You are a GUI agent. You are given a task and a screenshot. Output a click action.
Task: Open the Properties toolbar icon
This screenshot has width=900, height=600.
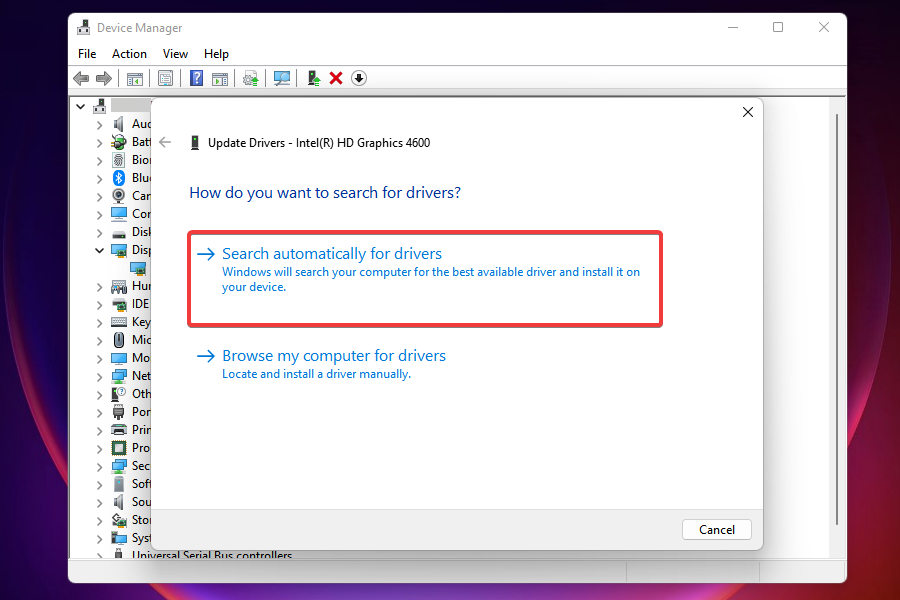(165, 78)
